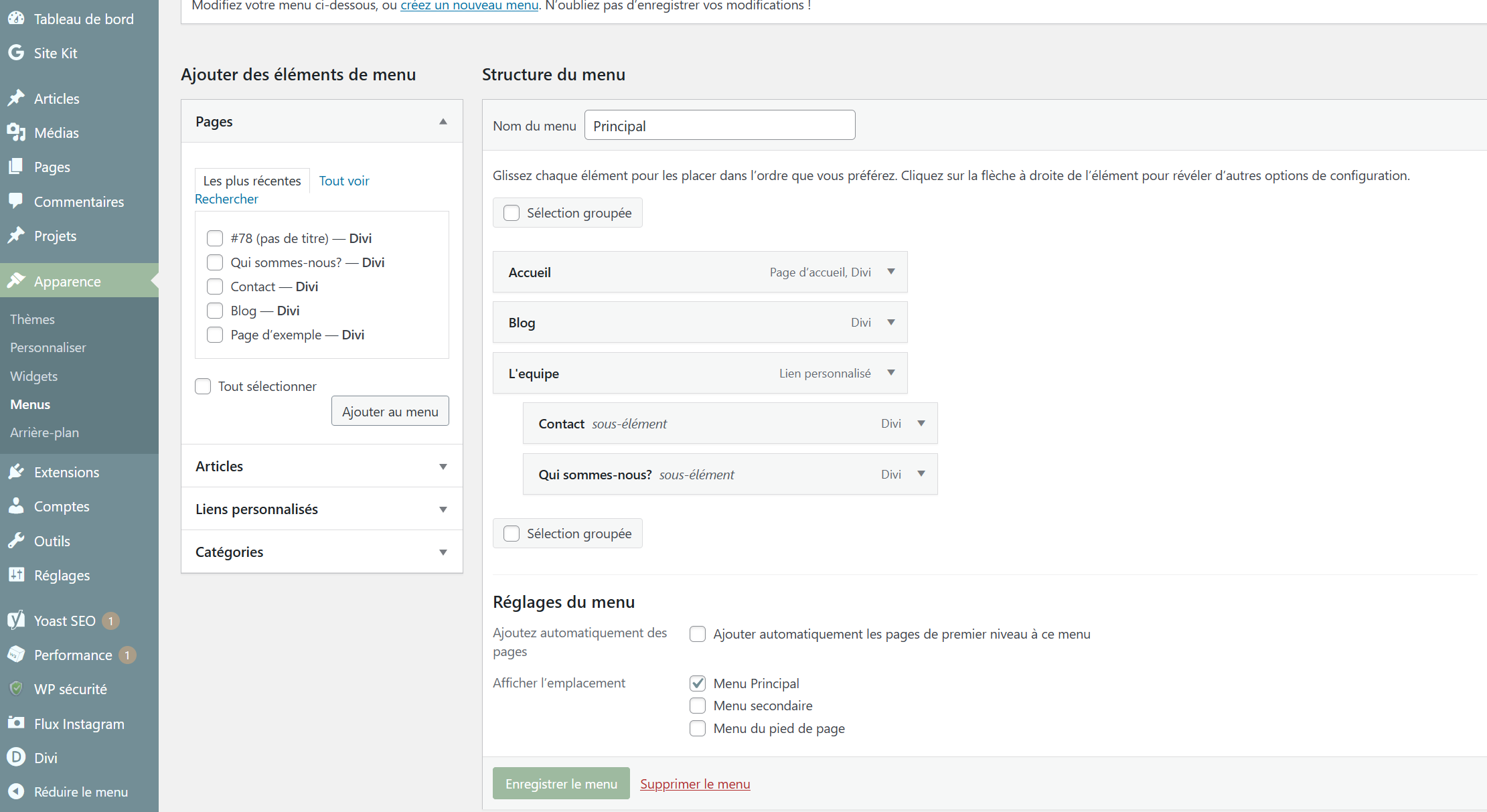Screen dimensions: 1487x812
Task: Click the Commentaires speech bubble icon
Action: pos(16,201)
